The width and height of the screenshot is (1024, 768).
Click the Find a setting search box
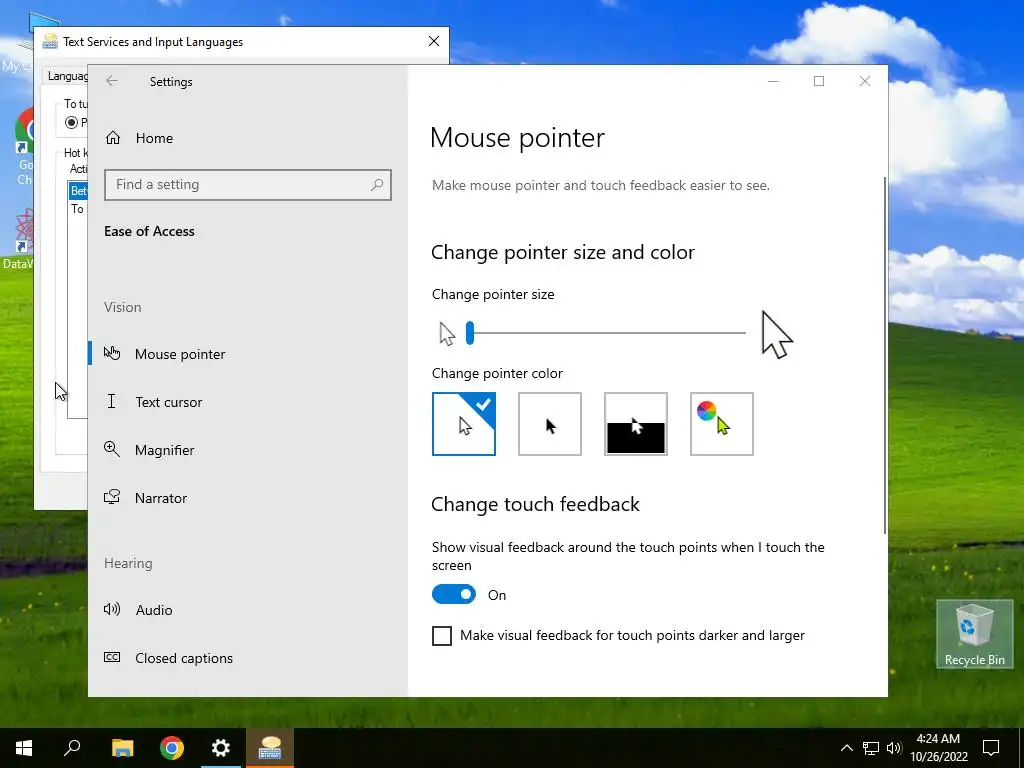tap(248, 185)
